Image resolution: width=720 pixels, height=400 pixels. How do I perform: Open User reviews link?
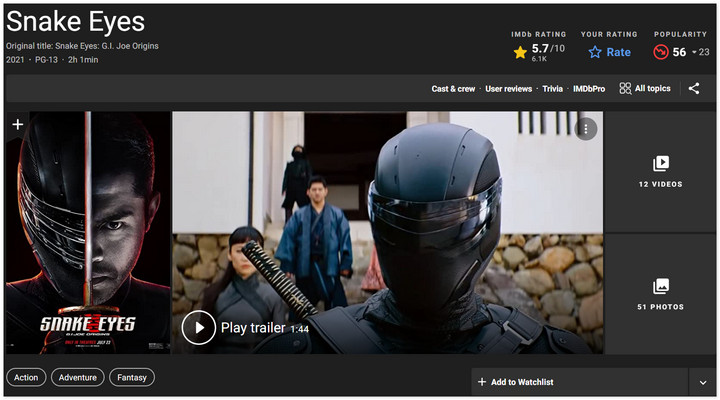click(x=508, y=89)
